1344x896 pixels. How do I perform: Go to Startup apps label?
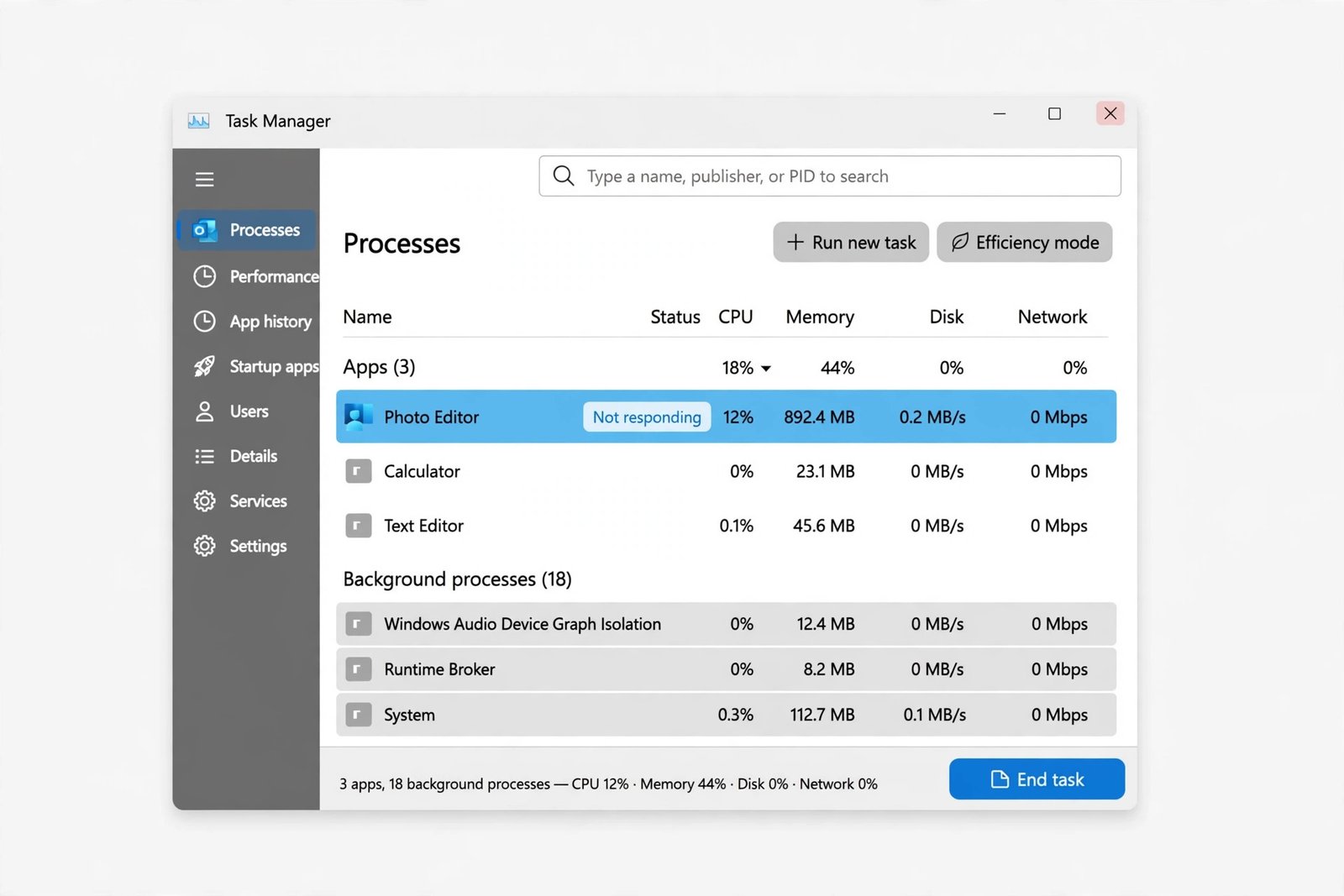tap(275, 367)
